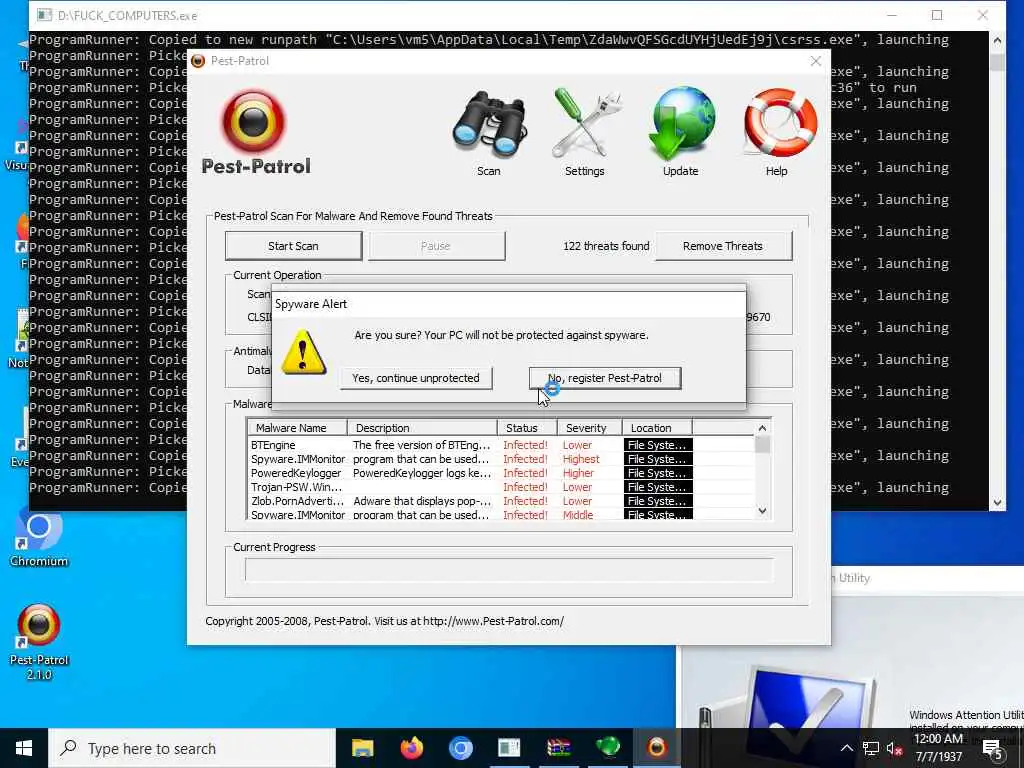
Task: Choose No, register Pest-Patrol
Action: tap(605, 378)
